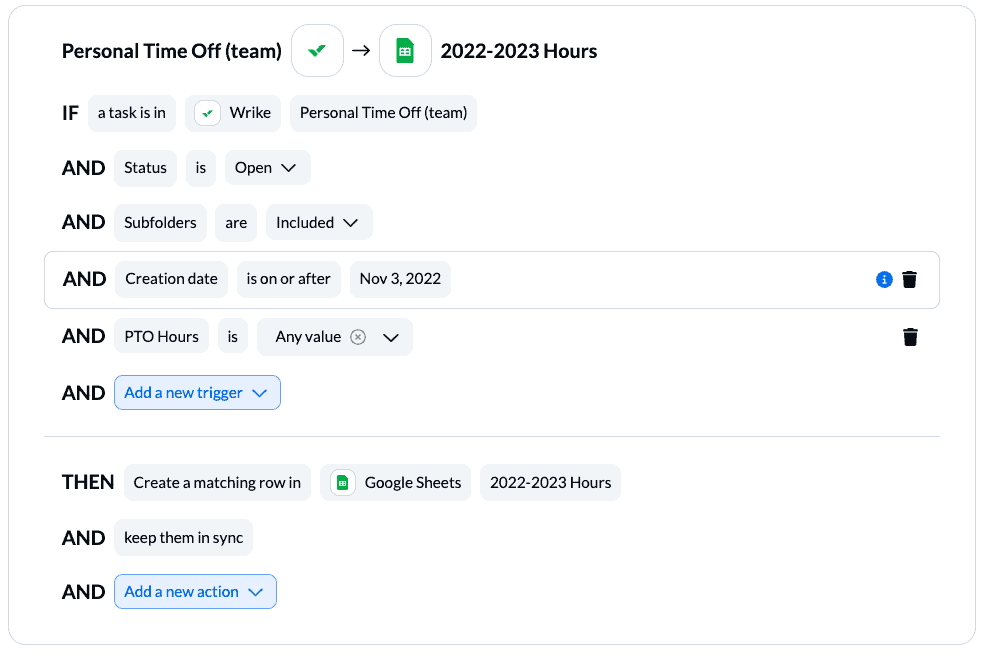The width and height of the screenshot is (984, 657).
Task: Delete the Creation date trigger via trash icon
Action: coord(909,279)
